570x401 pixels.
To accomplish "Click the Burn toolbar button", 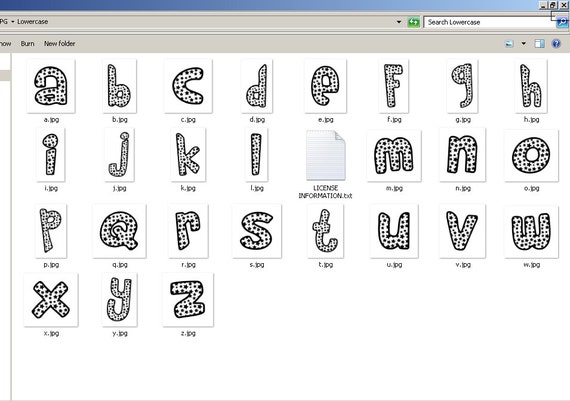I will tap(27, 44).
